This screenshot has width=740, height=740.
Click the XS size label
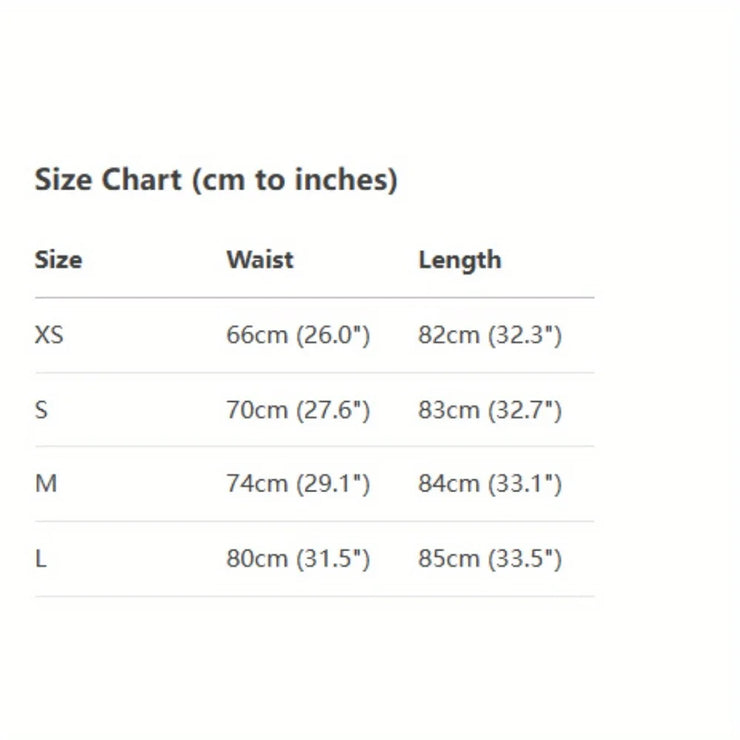tap(49, 335)
